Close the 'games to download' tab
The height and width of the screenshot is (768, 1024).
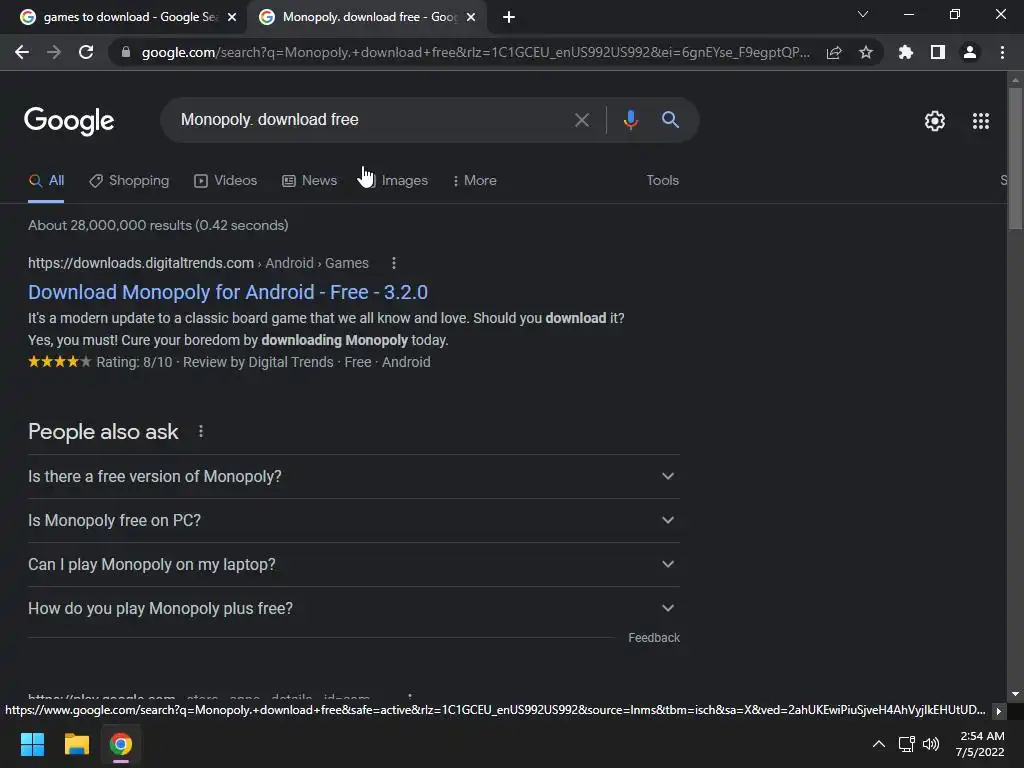point(232,17)
